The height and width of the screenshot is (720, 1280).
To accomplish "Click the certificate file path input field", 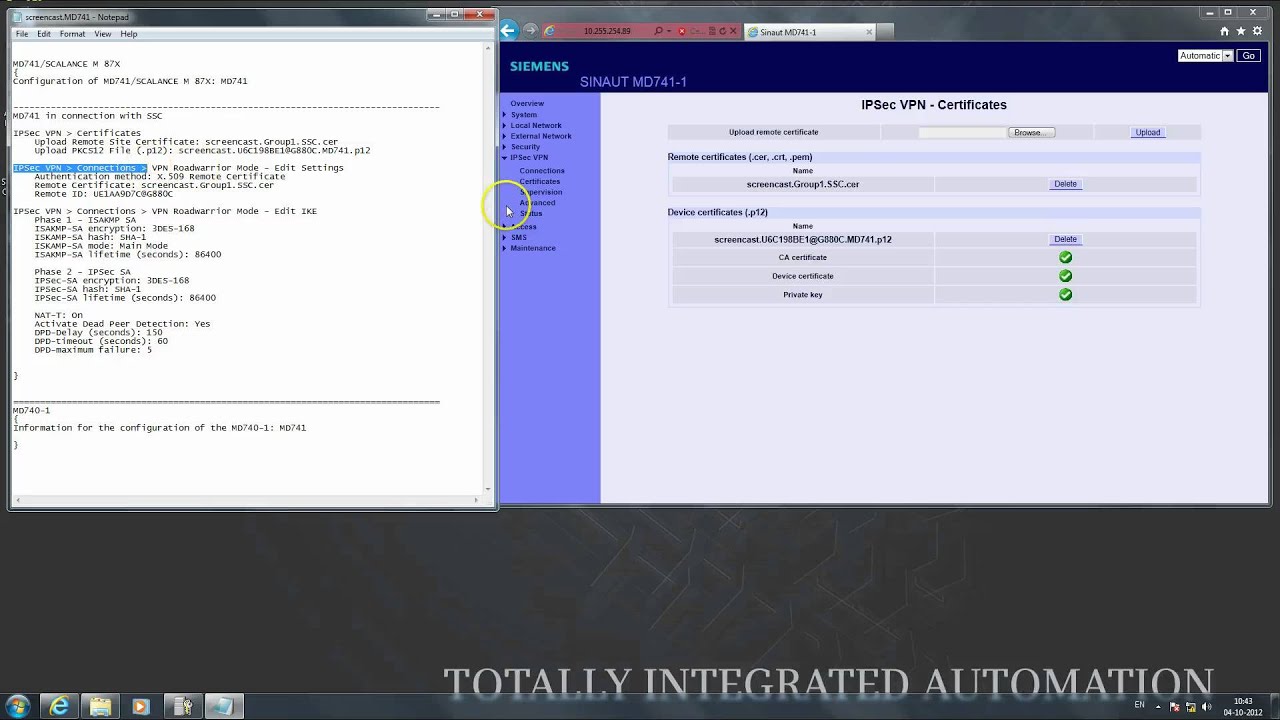I will 962,132.
